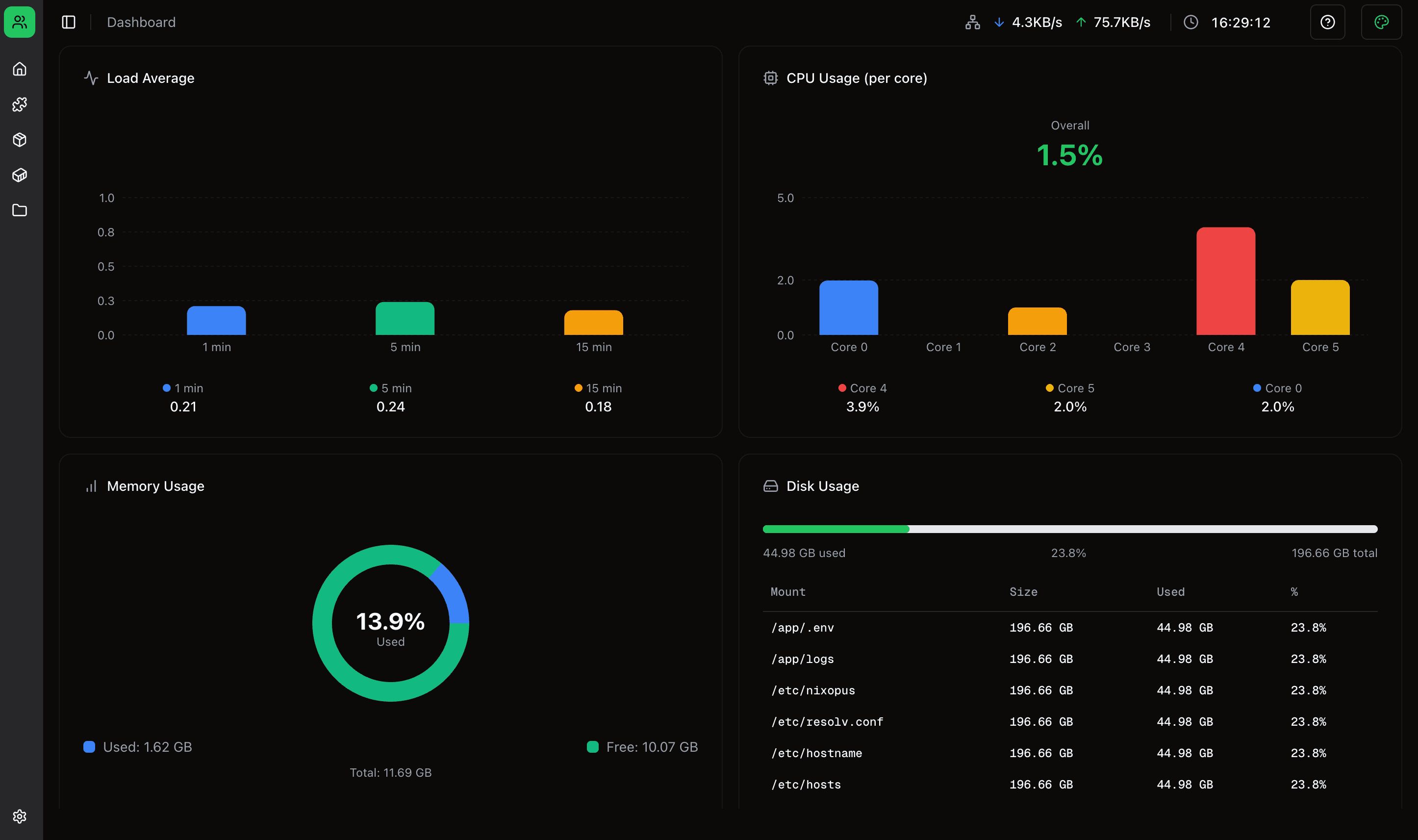This screenshot has width=1418, height=840.
Task: Select the package box icon in sidebar
Action: 19,140
